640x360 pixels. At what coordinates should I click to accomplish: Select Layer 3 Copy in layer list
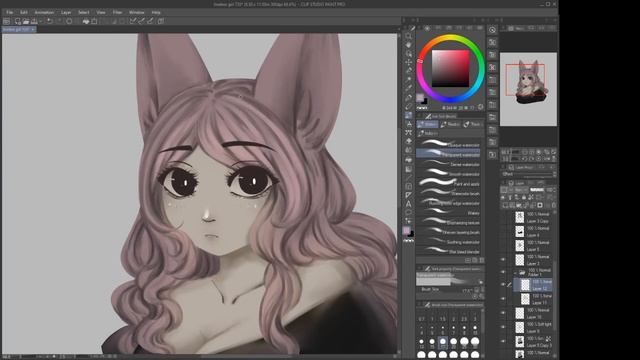[x=532, y=217]
